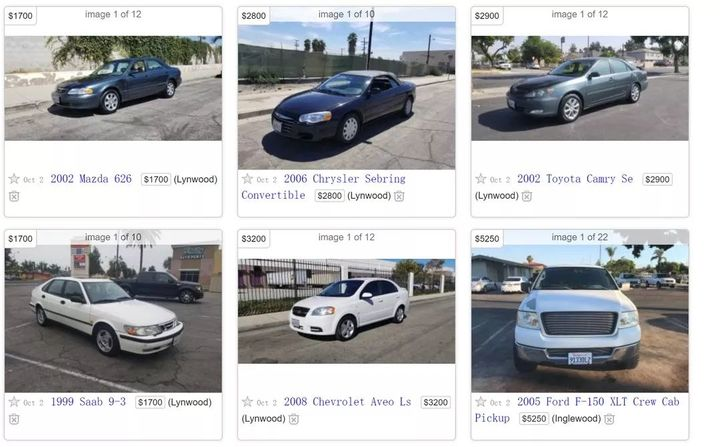Screen dimensions: 720x447
Task: Favorite the 2002 Mazda 626 listing star
Action: [x=14, y=179]
